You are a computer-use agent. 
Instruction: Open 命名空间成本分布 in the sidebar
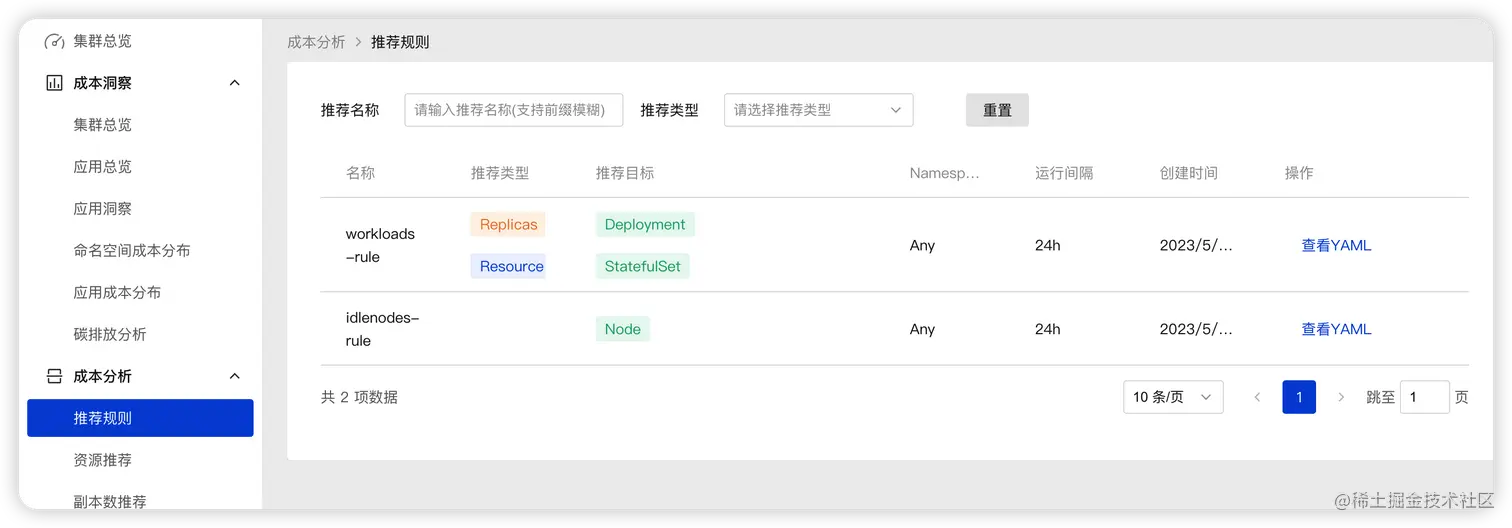click(x=132, y=251)
